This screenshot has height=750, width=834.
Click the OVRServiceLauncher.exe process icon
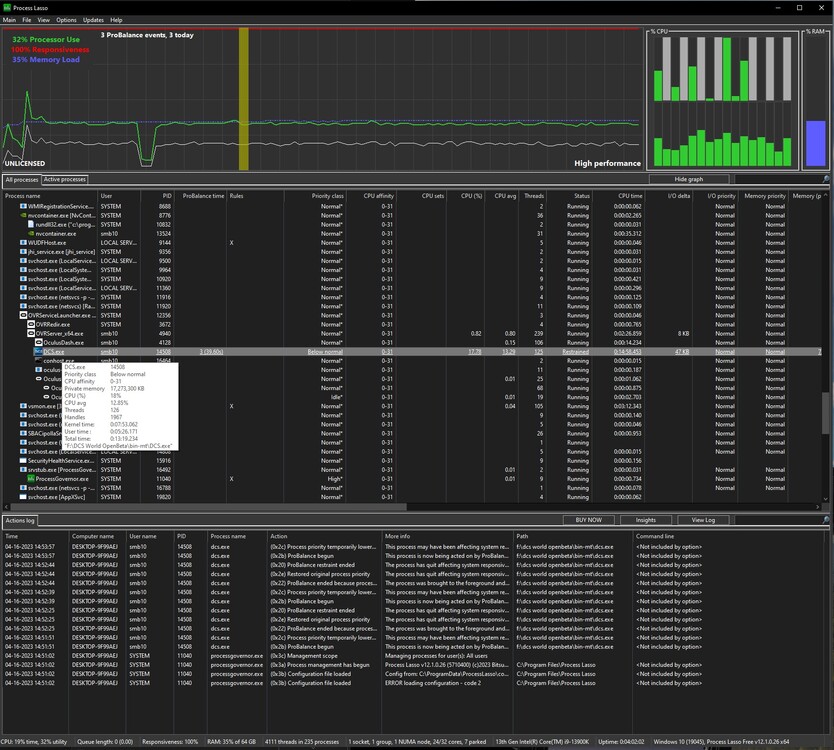(x=23, y=315)
